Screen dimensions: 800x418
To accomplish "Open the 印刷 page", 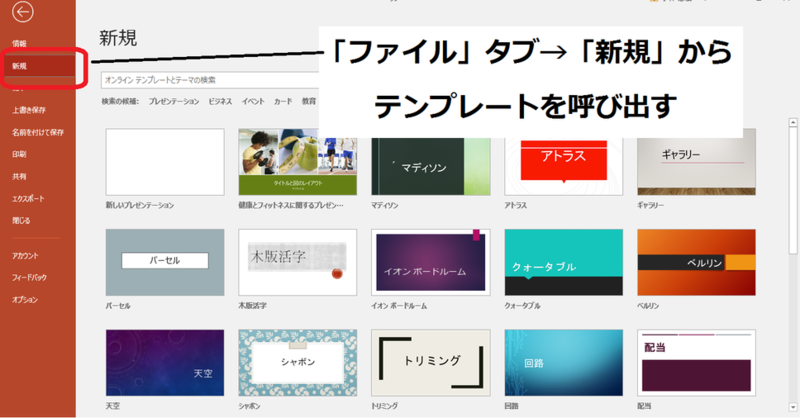I will 19,154.
